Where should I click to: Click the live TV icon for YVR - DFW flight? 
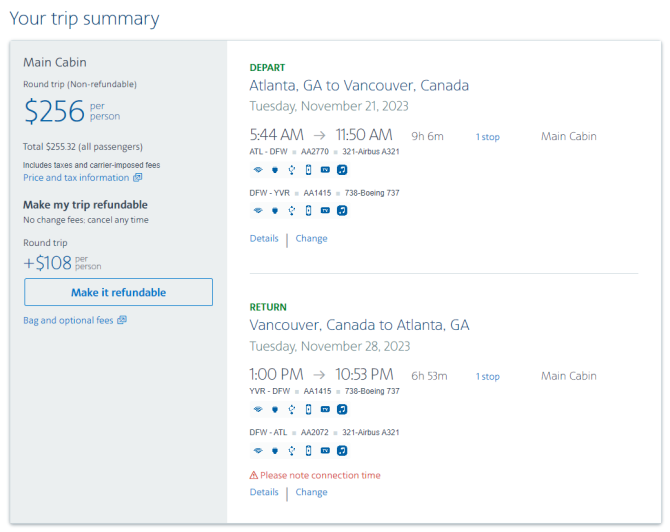click(325, 409)
